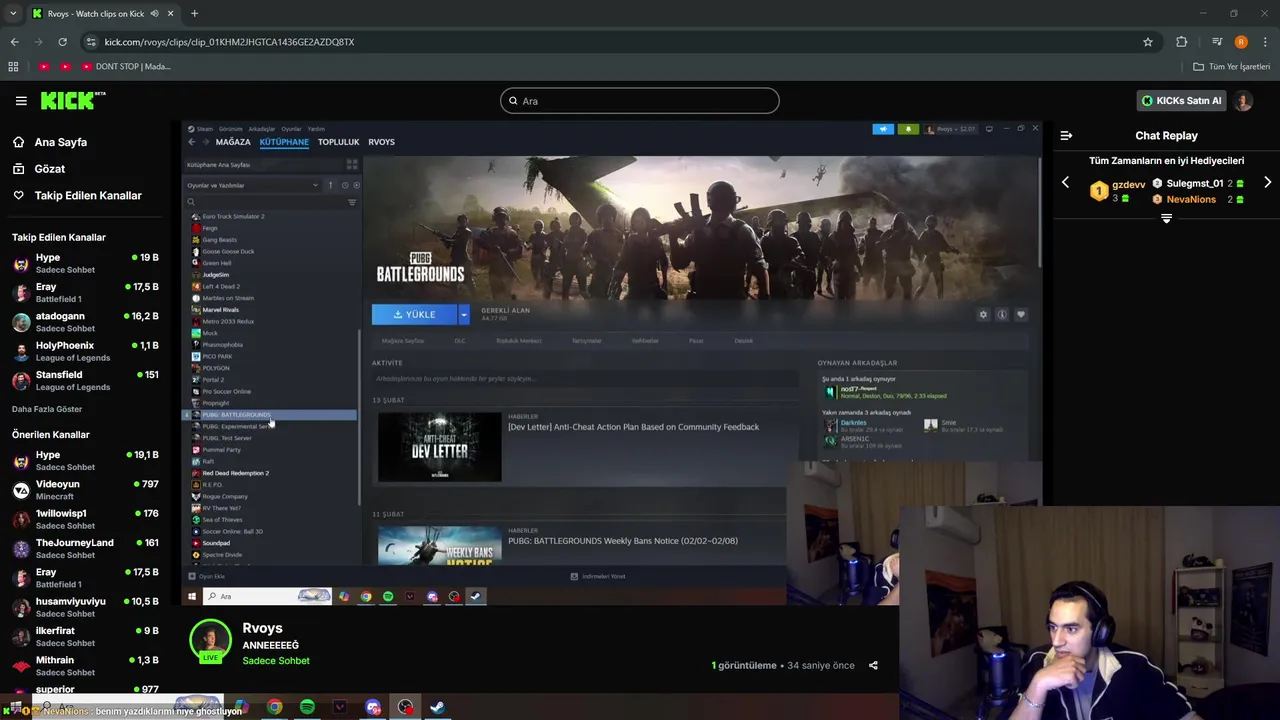Select the Rvoys - Watch clips on Kick tab
1280x720 pixels.
click(96, 14)
